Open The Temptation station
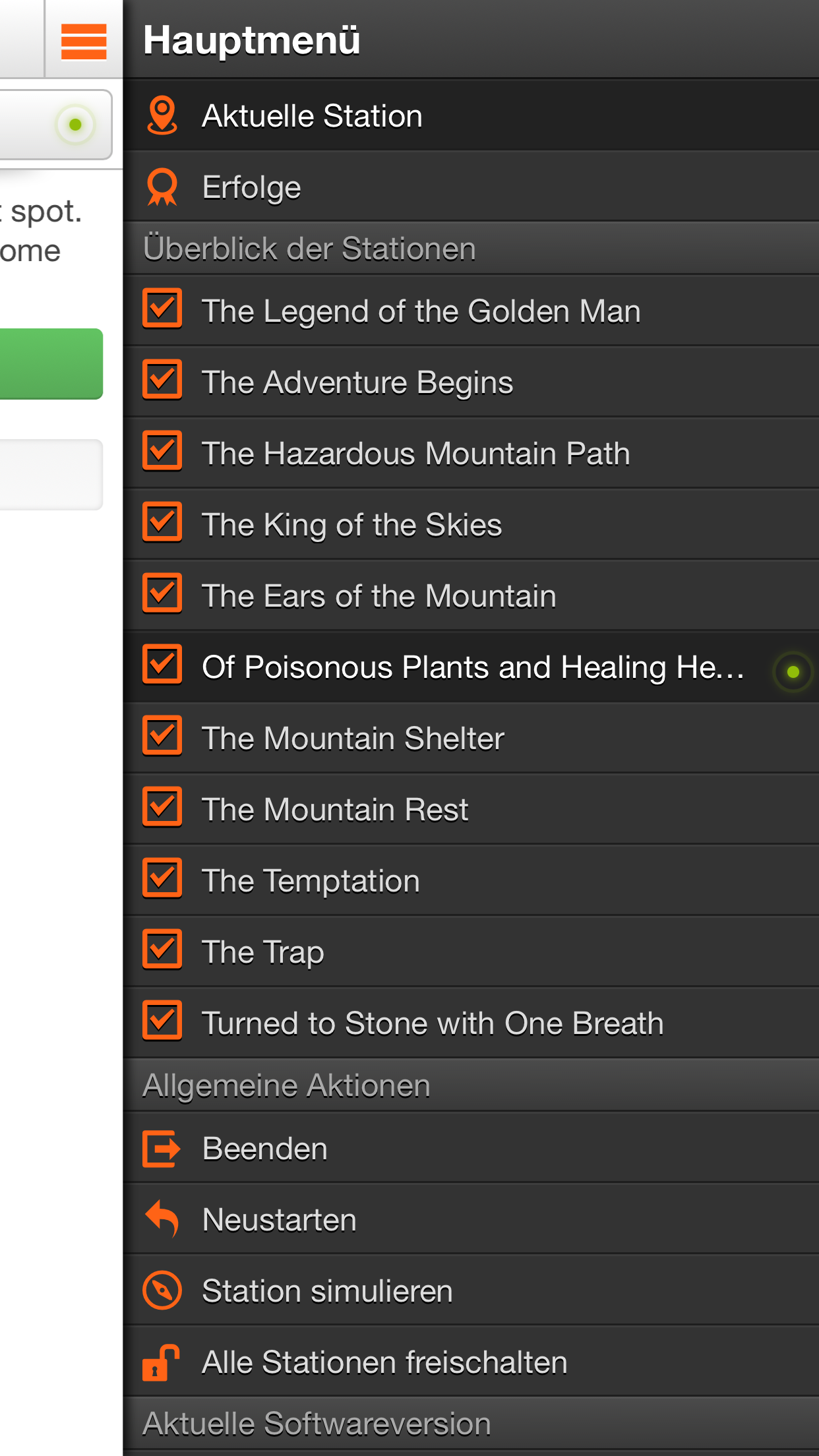This screenshot has height=1456, width=819. point(311,881)
